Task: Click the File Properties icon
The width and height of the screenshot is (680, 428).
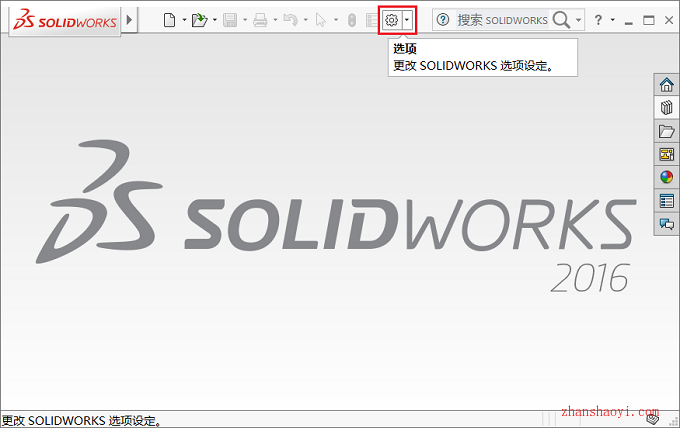Action: (x=372, y=20)
